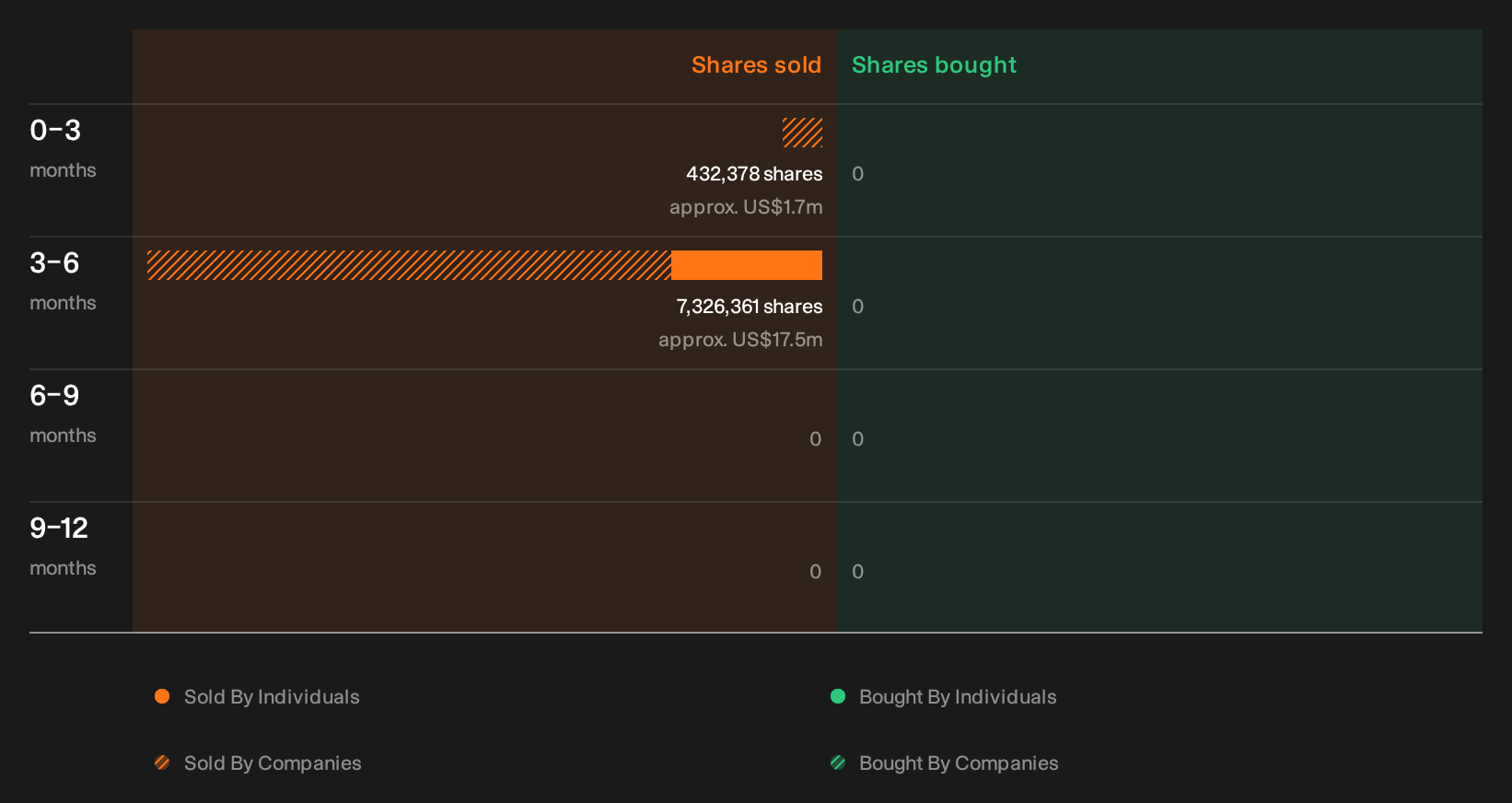Click the 6-9 months row label
The width and height of the screenshot is (1512, 803).
pos(63,413)
